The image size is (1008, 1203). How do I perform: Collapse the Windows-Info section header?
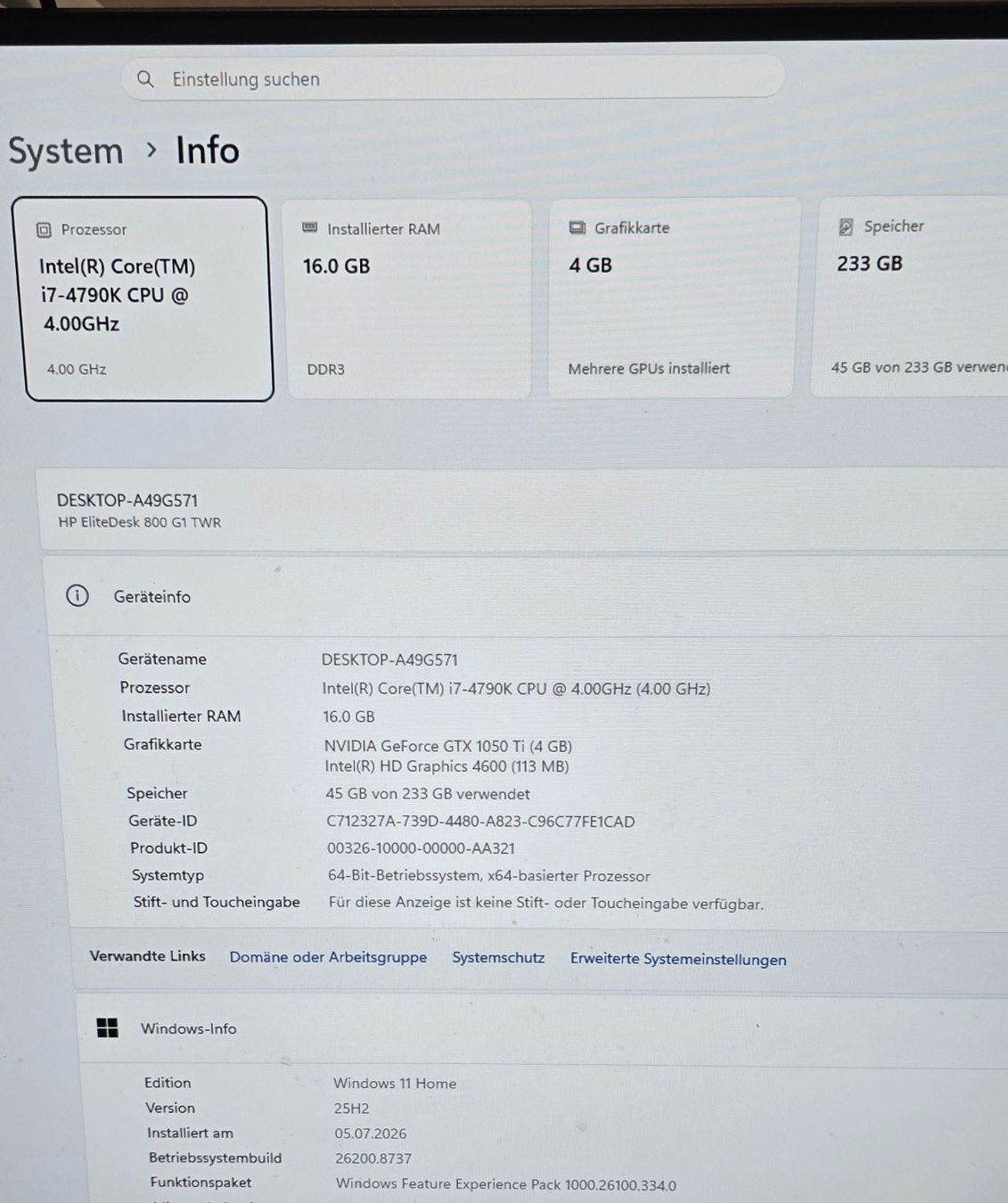click(544, 1029)
